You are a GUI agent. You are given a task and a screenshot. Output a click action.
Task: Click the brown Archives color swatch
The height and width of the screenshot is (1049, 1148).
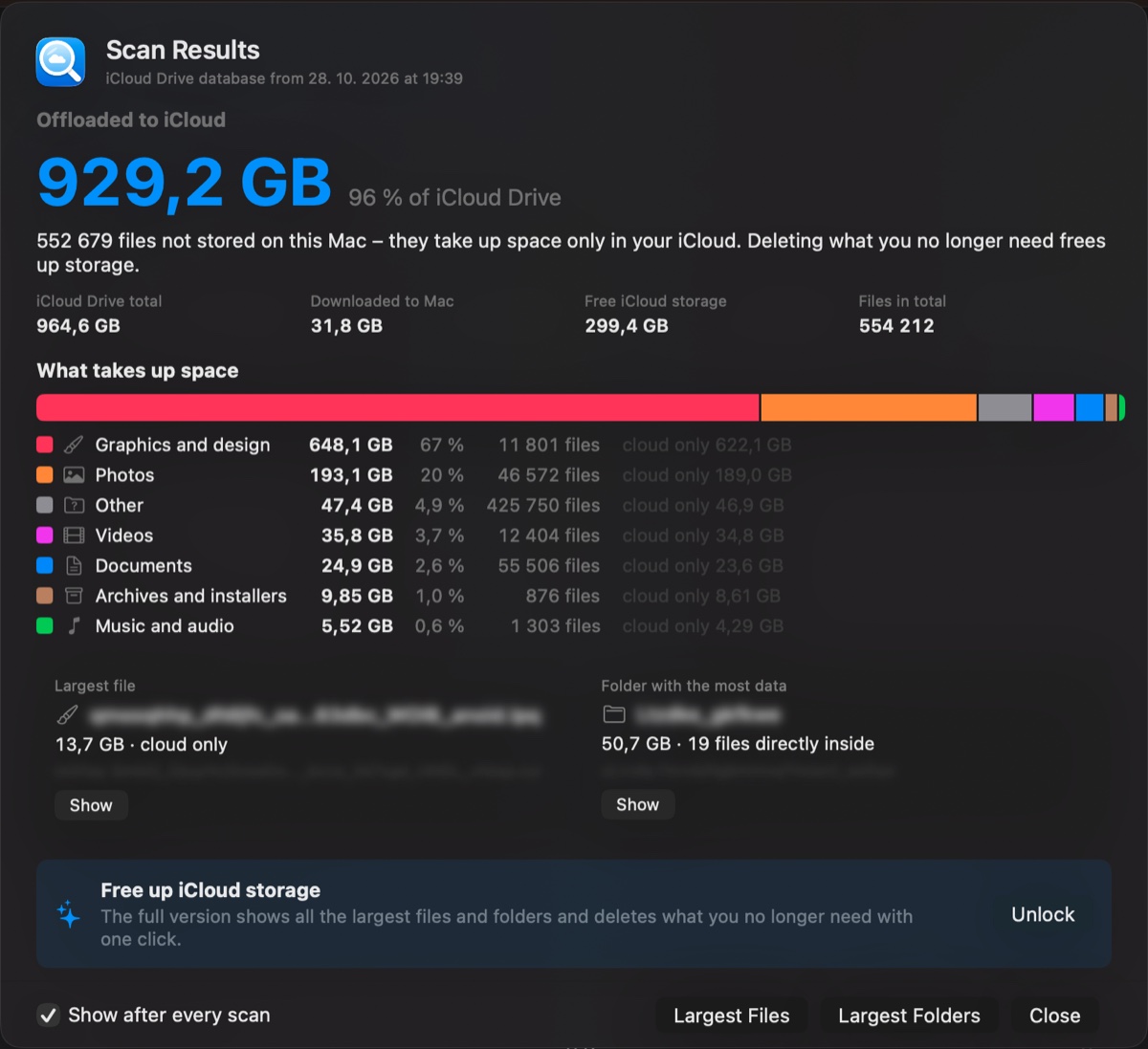[x=44, y=596]
